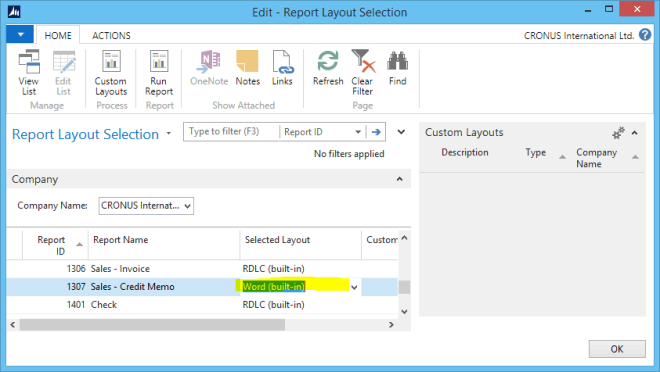This screenshot has height=372, width=660.
Task: Expand the filter pane chevron
Action: pos(401,132)
